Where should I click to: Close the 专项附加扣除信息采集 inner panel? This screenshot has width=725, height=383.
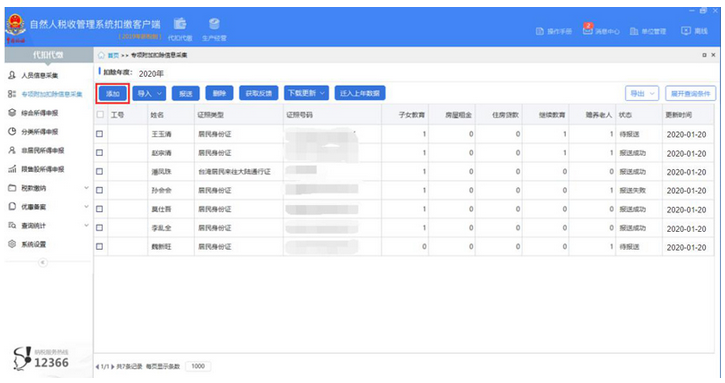(x=713, y=55)
